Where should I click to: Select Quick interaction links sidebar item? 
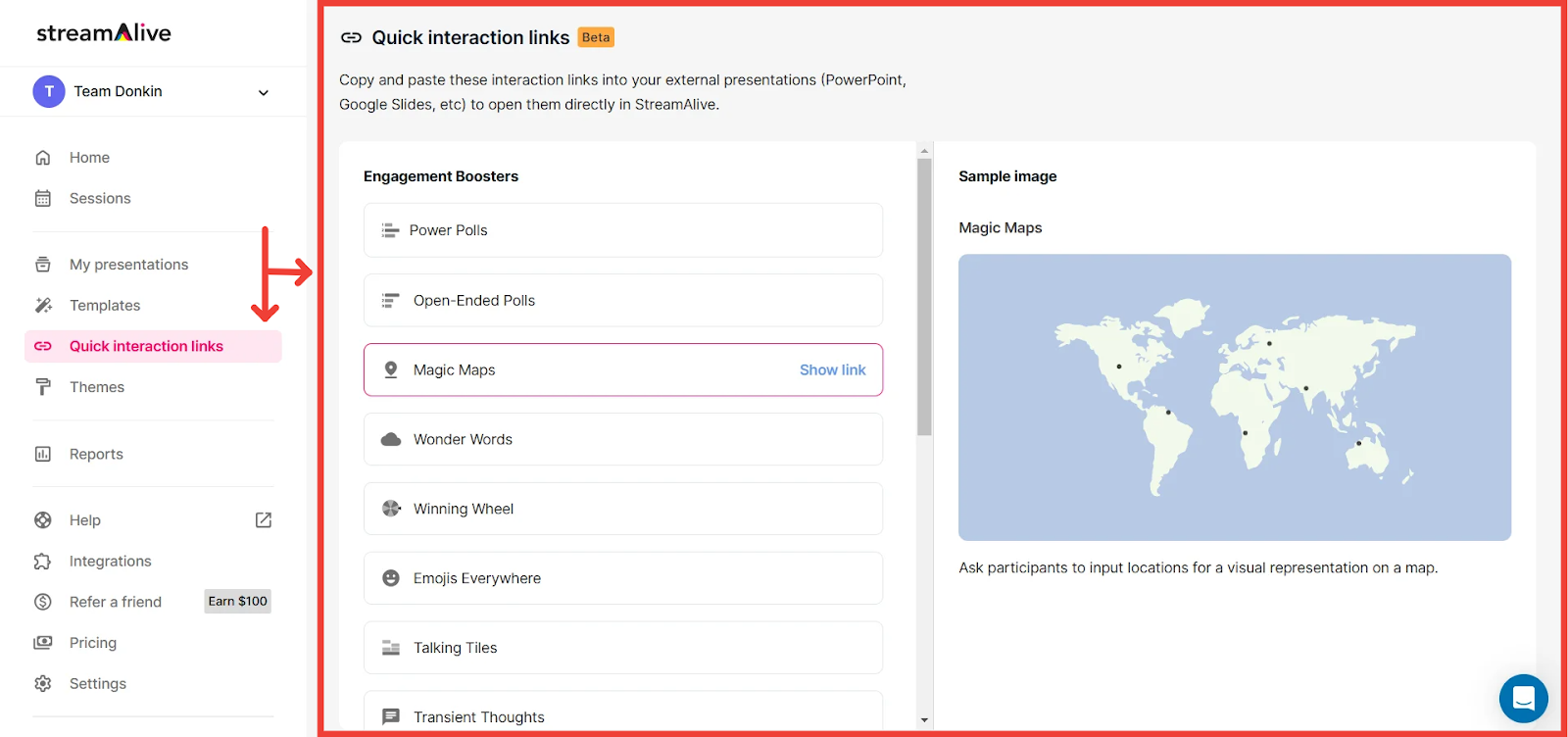tap(153, 346)
